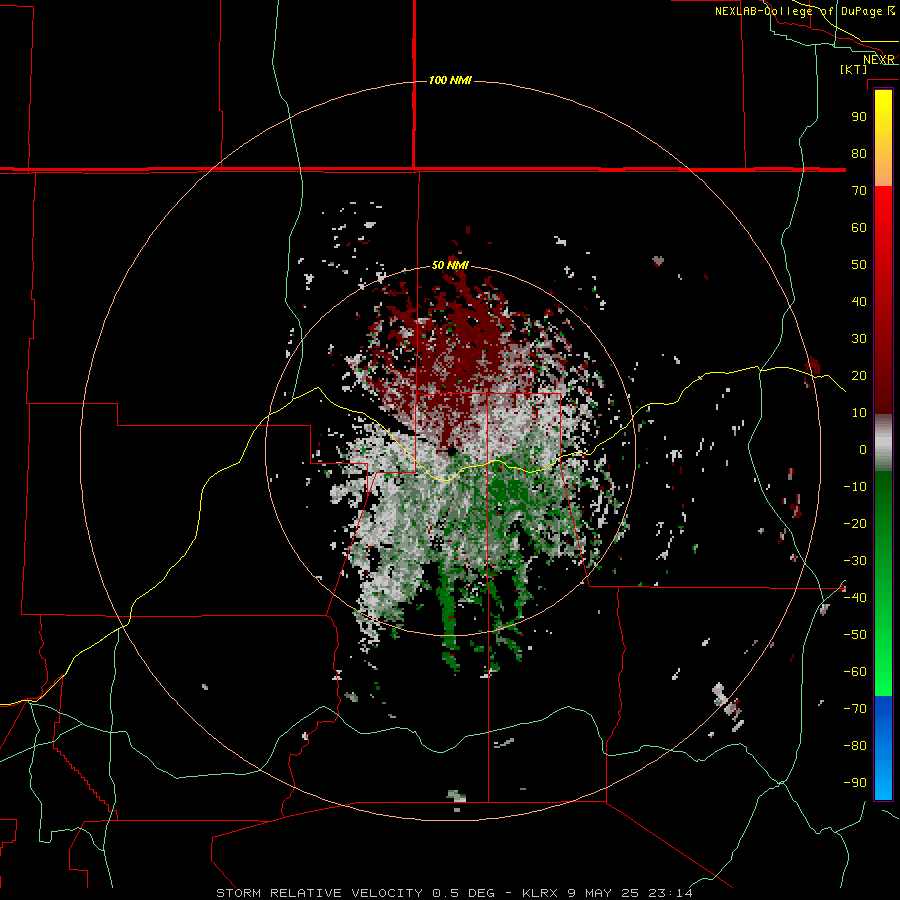Image resolution: width=900 pixels, height=900 pixels.
Task: Click the gray zero-velocity segment of the color bar
Action: 883,443
